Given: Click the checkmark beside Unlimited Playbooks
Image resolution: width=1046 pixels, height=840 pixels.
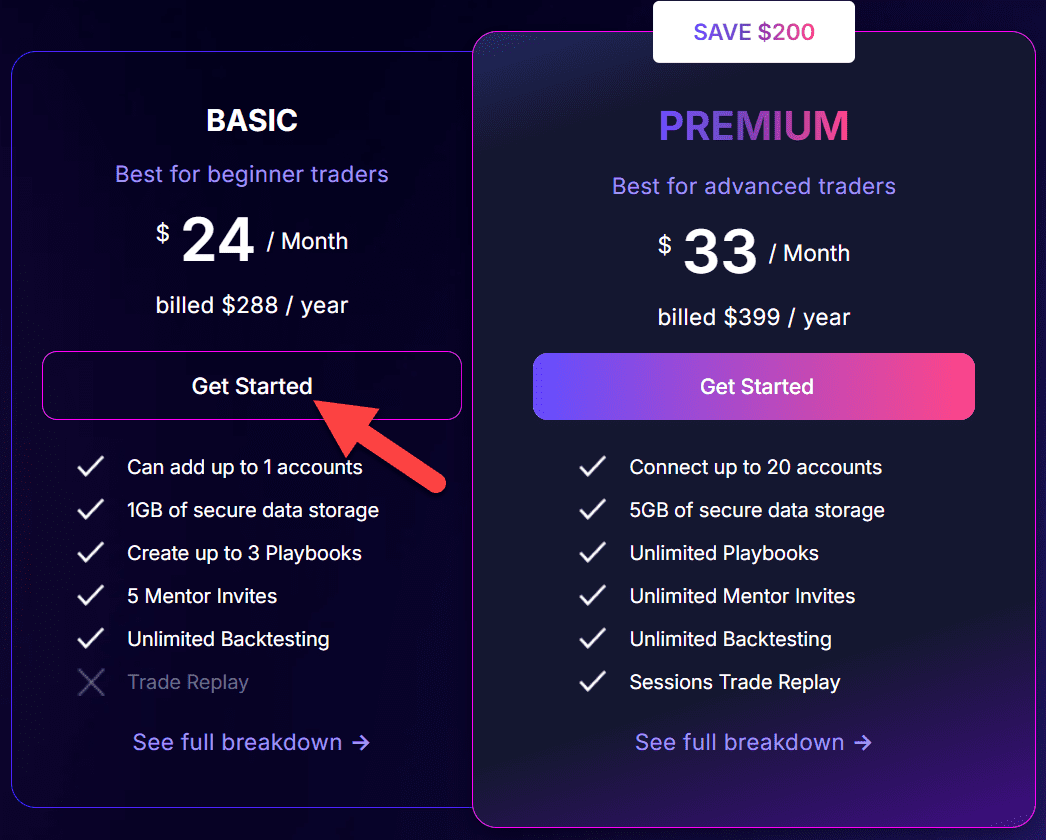Looking at the screenshot, I should [x=592, y=553].
